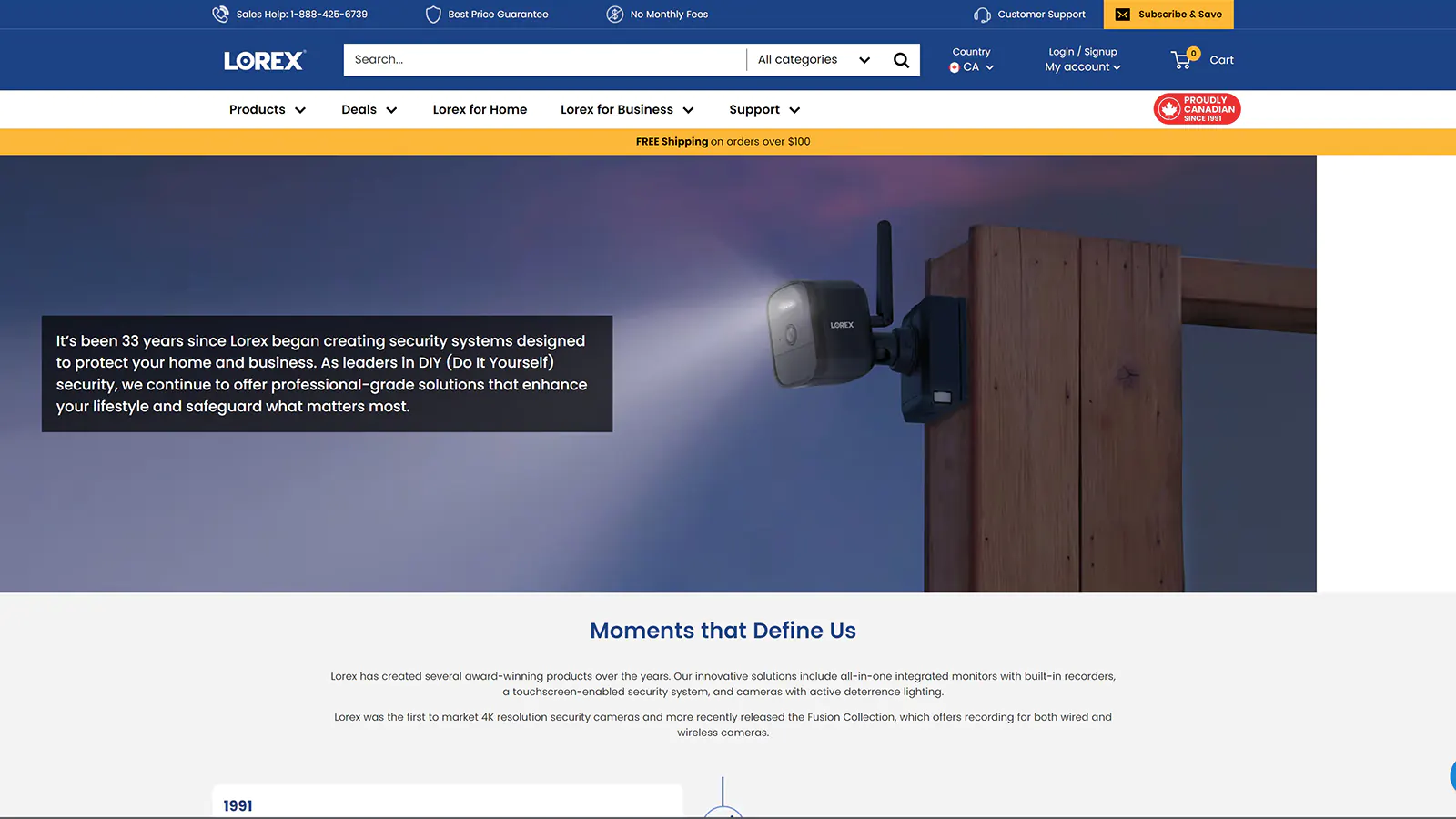This screenshot has width=1456, height=819.
Task: Click the Login / Signup link
Action: tap(1083, 52)
